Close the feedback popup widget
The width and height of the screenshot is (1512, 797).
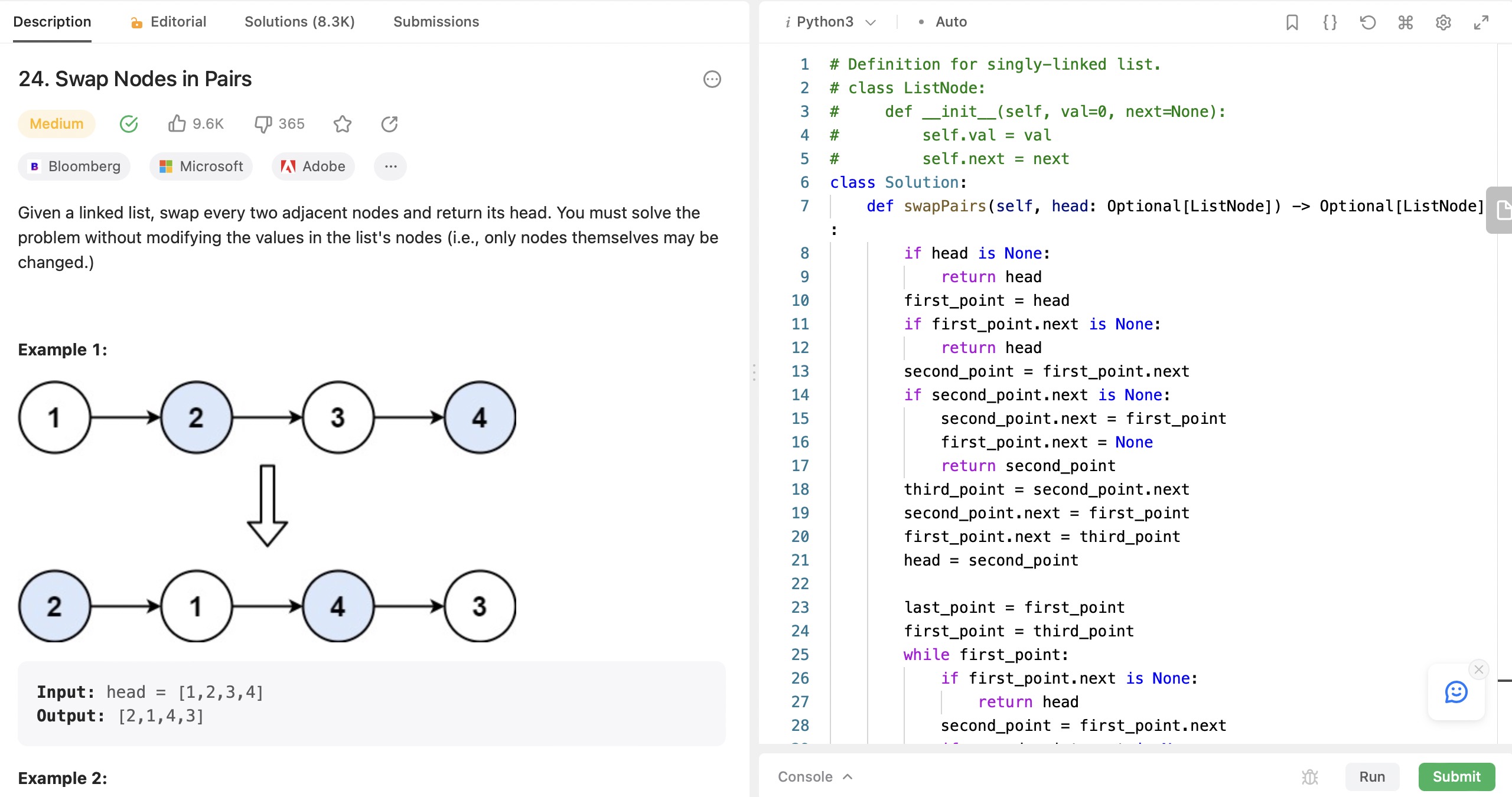point(1478,669)
